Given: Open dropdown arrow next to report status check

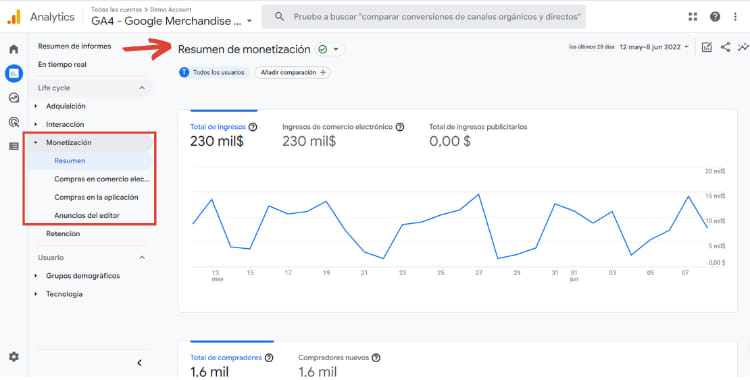Looking at the screenshot, I should coord(336,49).
